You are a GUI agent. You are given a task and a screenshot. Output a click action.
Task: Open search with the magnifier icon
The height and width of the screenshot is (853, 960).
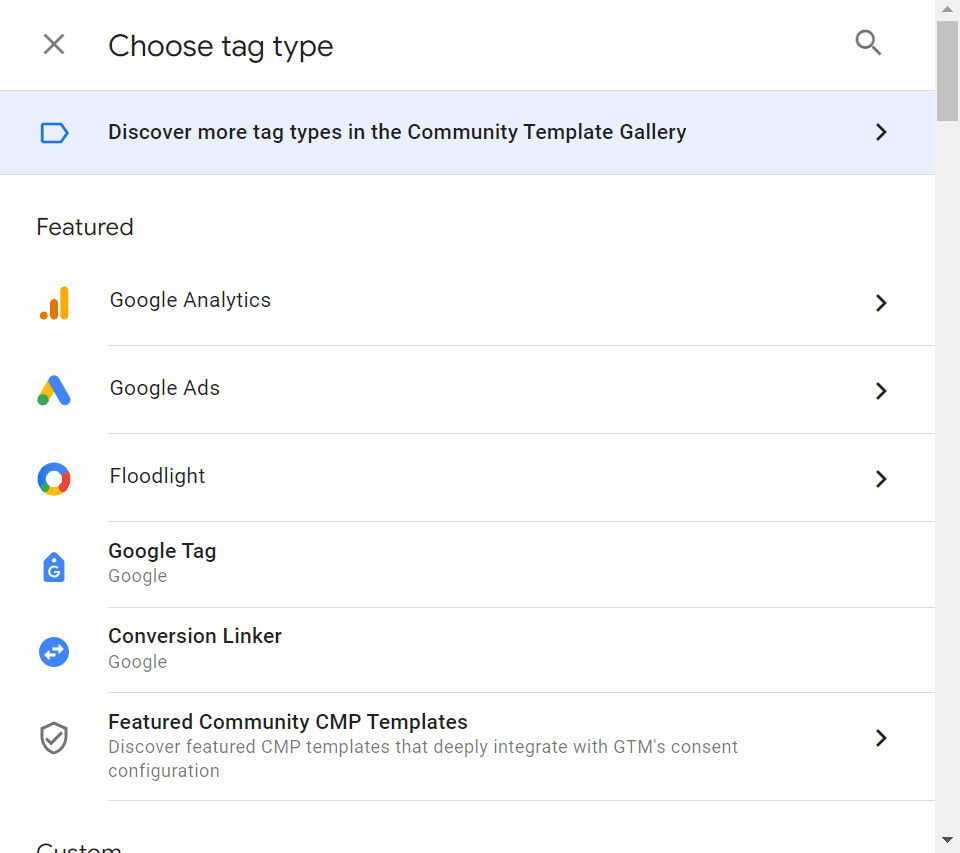coord(868,43)
